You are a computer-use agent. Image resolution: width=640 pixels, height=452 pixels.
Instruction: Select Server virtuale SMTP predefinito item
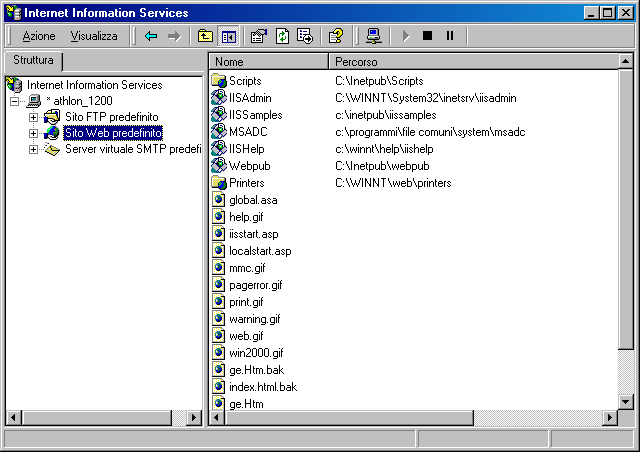133,149
